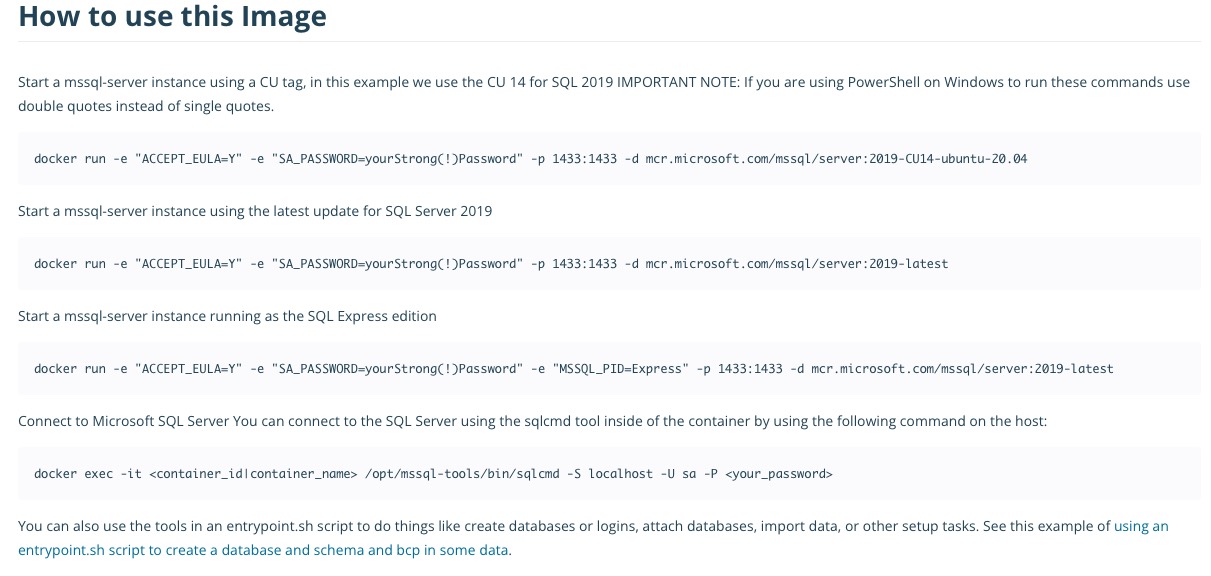Click the text "IMPORTANT NOTE" in the first paragraph
The height and width of the screenshot is (576, 1211).
[676, 82]
